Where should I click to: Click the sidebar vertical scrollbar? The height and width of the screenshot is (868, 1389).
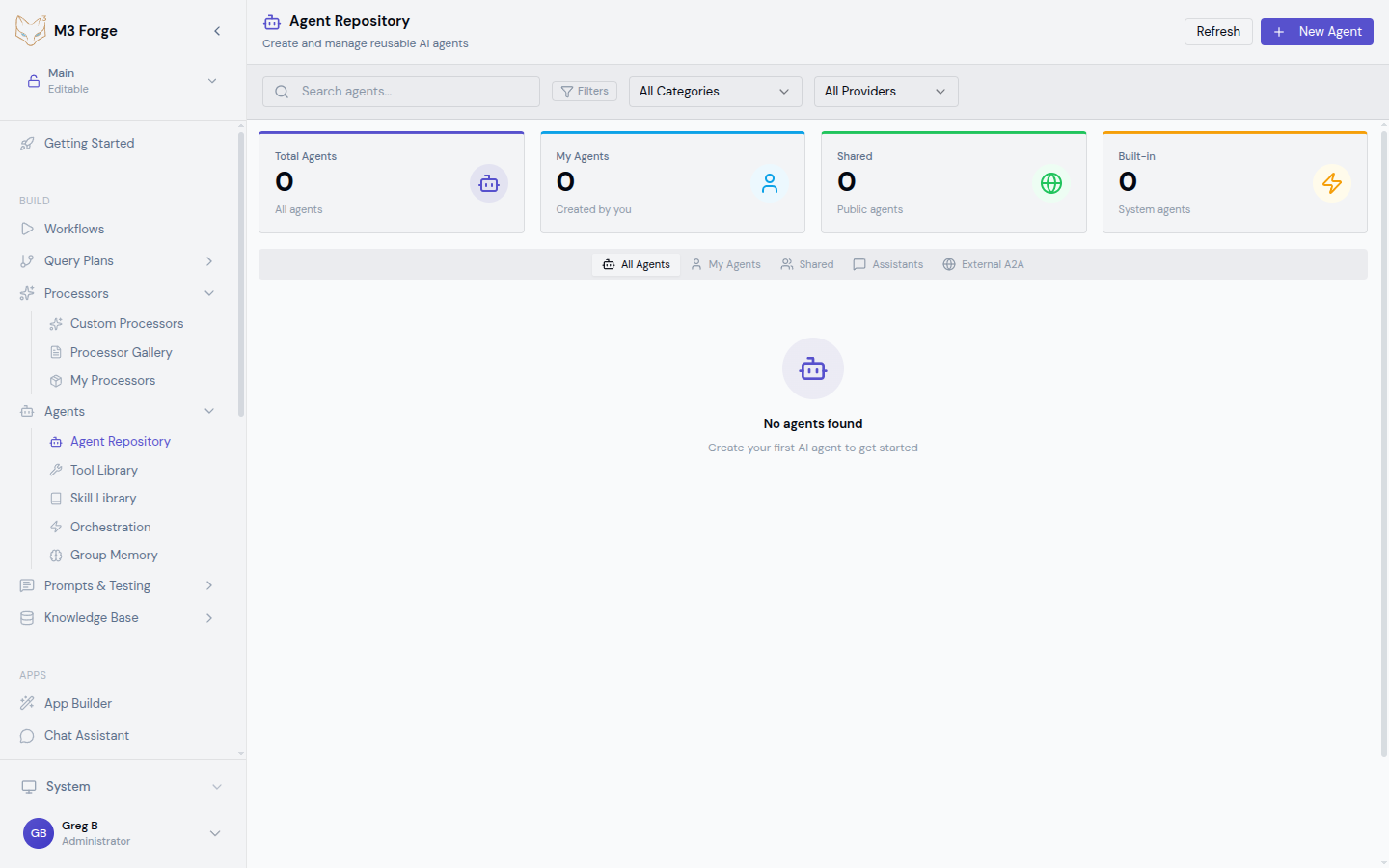240,275
